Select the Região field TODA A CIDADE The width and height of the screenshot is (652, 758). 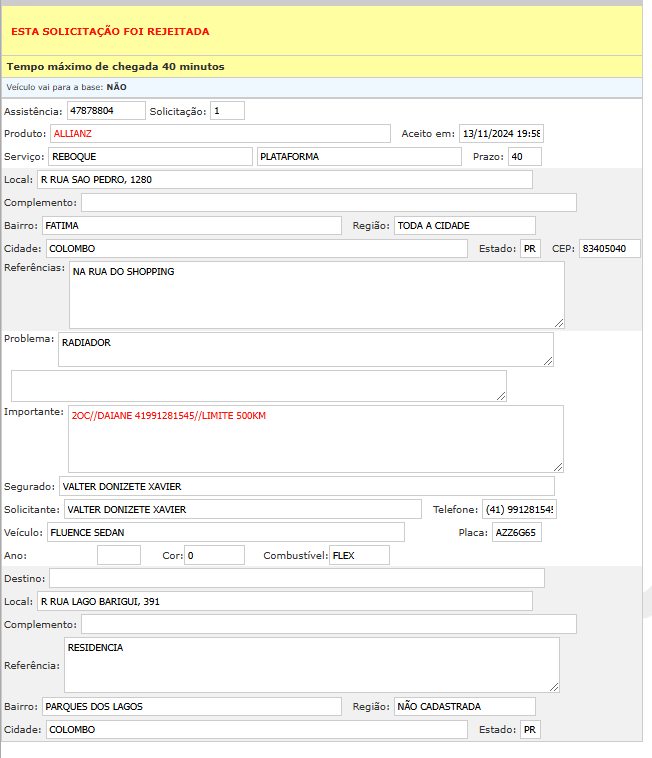464,226
